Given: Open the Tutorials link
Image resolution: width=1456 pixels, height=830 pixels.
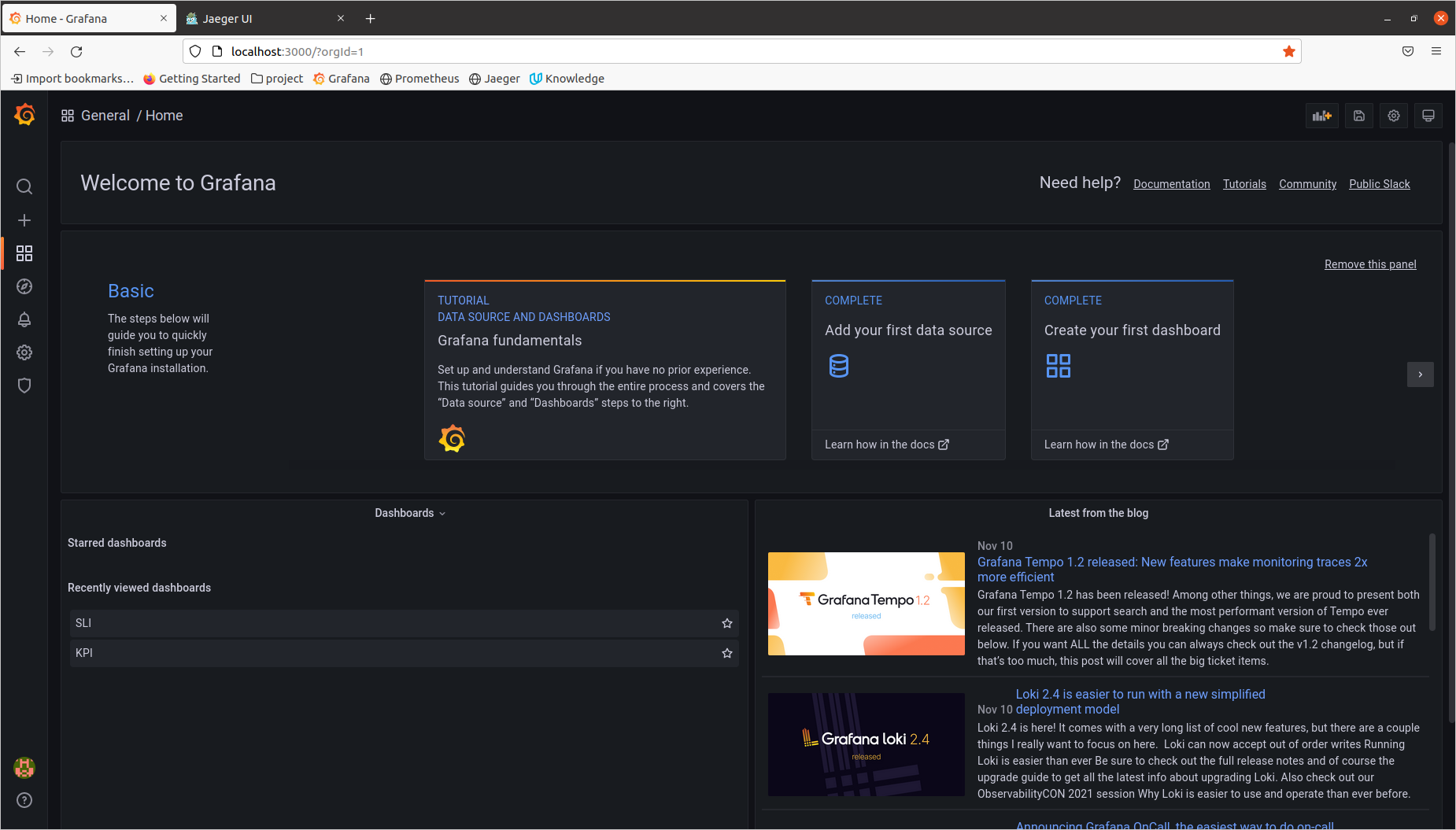Looking at the screenshot, I should [x=1244, y=184].
